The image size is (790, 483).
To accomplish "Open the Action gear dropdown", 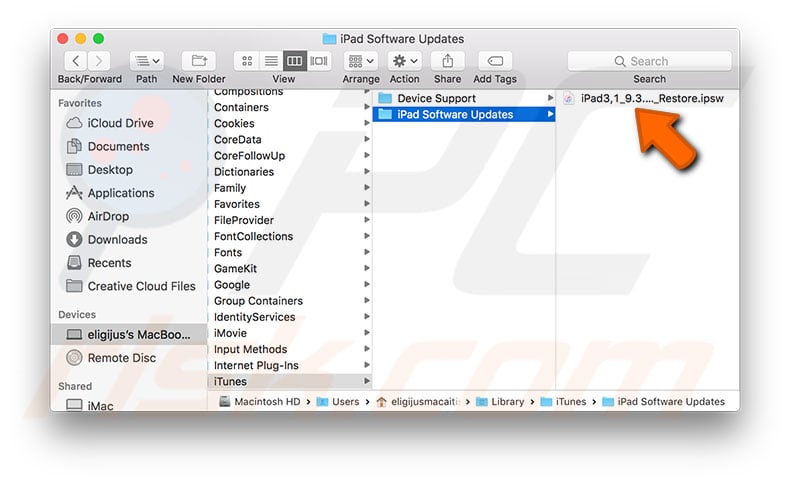I will click(404, 61).
